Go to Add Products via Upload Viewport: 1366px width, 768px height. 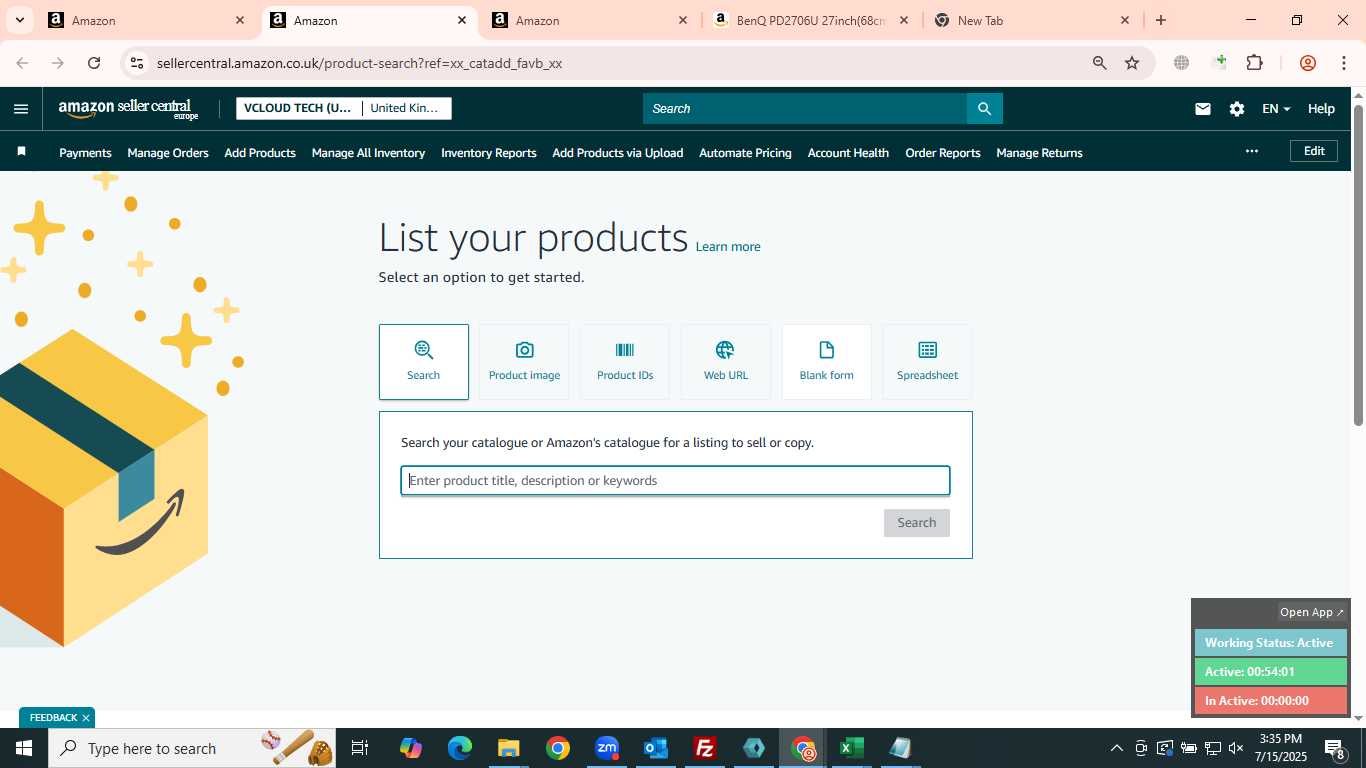pyautogui.click(x=618, y=153)
